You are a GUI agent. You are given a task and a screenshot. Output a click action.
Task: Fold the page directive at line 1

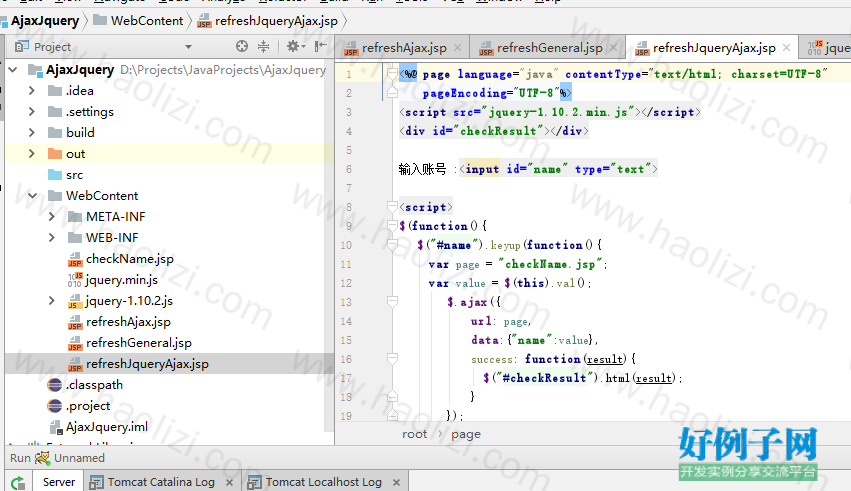click(x=392, y=74)
